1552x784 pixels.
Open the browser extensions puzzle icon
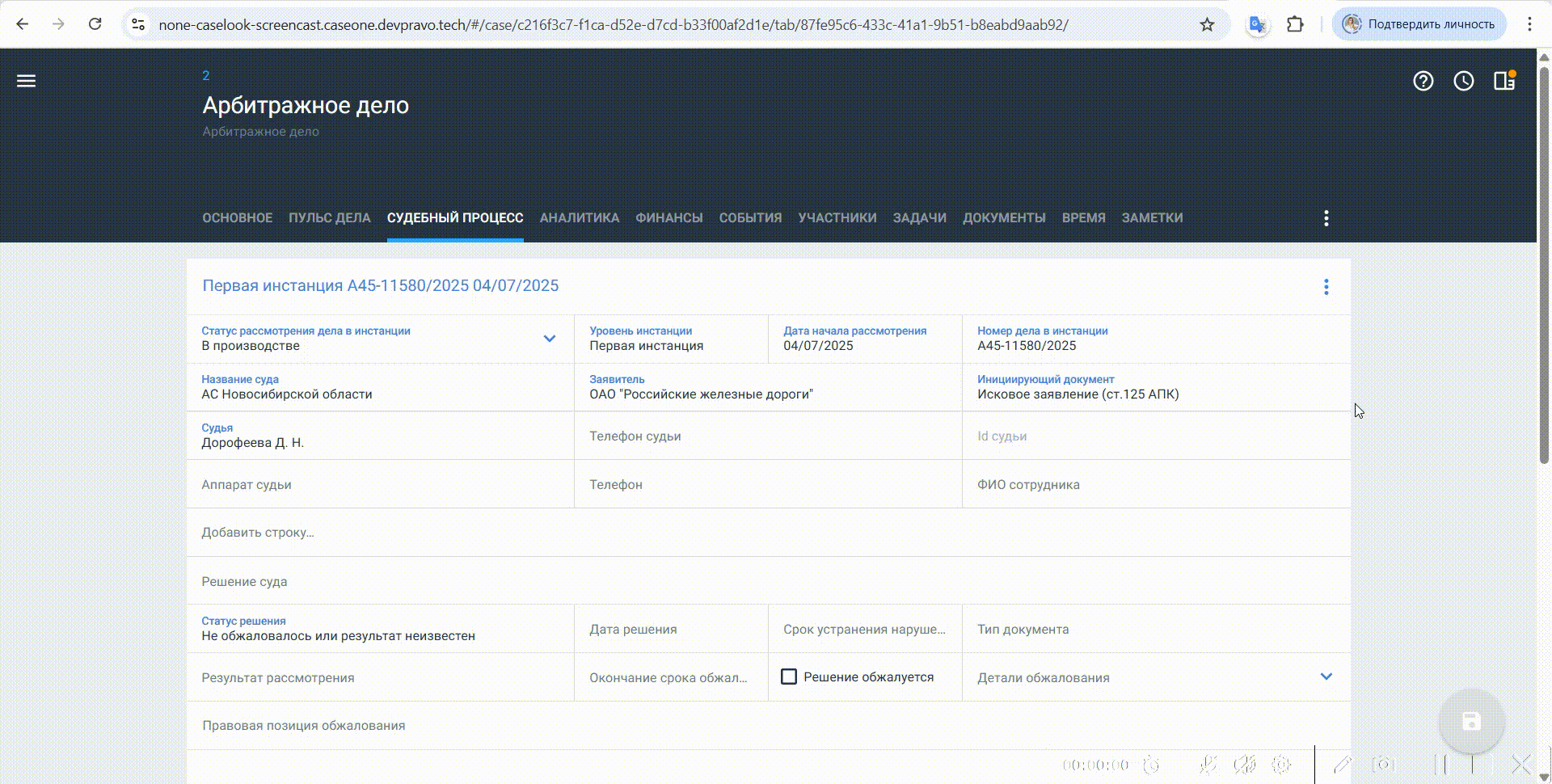[1295, 24]
